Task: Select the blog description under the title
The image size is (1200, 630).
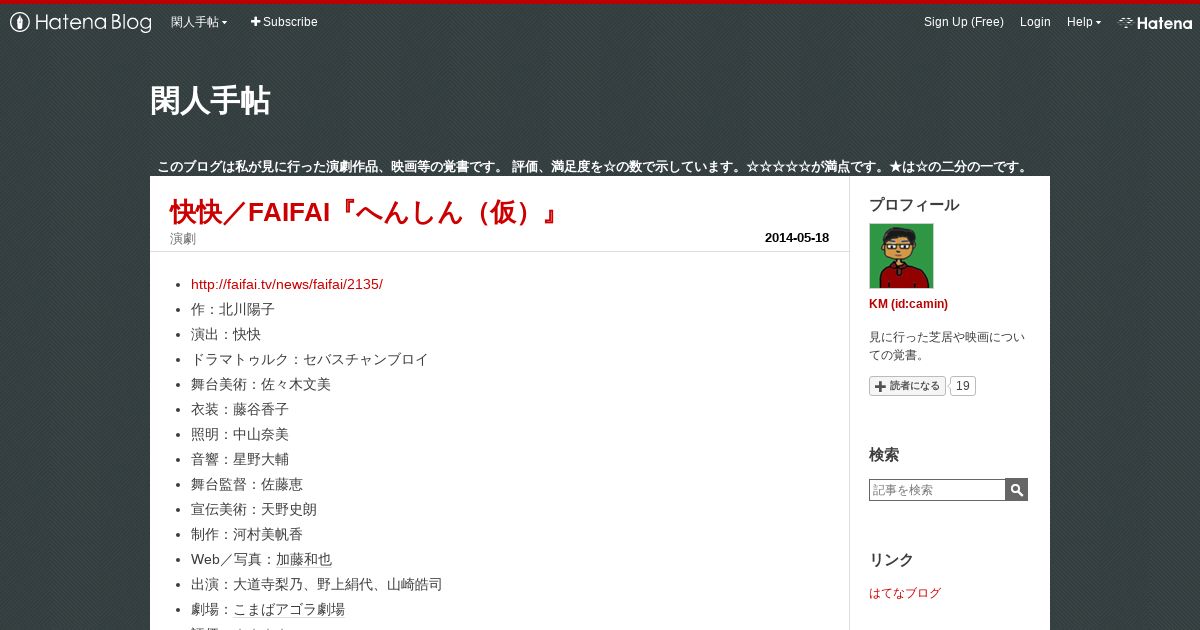Action: (x=594, y=167)
